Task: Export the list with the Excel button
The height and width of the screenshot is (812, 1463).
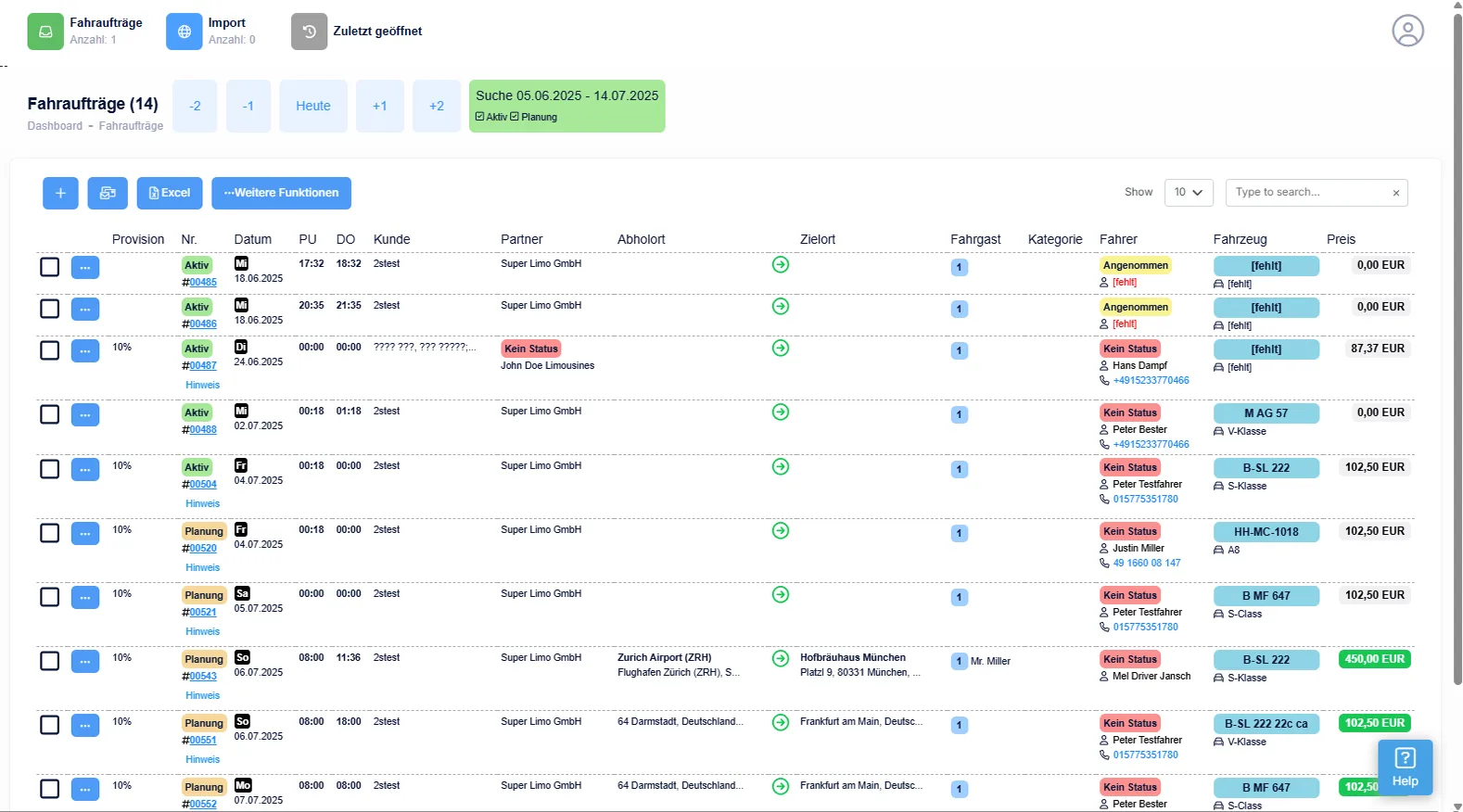Action: click(170, 193)
